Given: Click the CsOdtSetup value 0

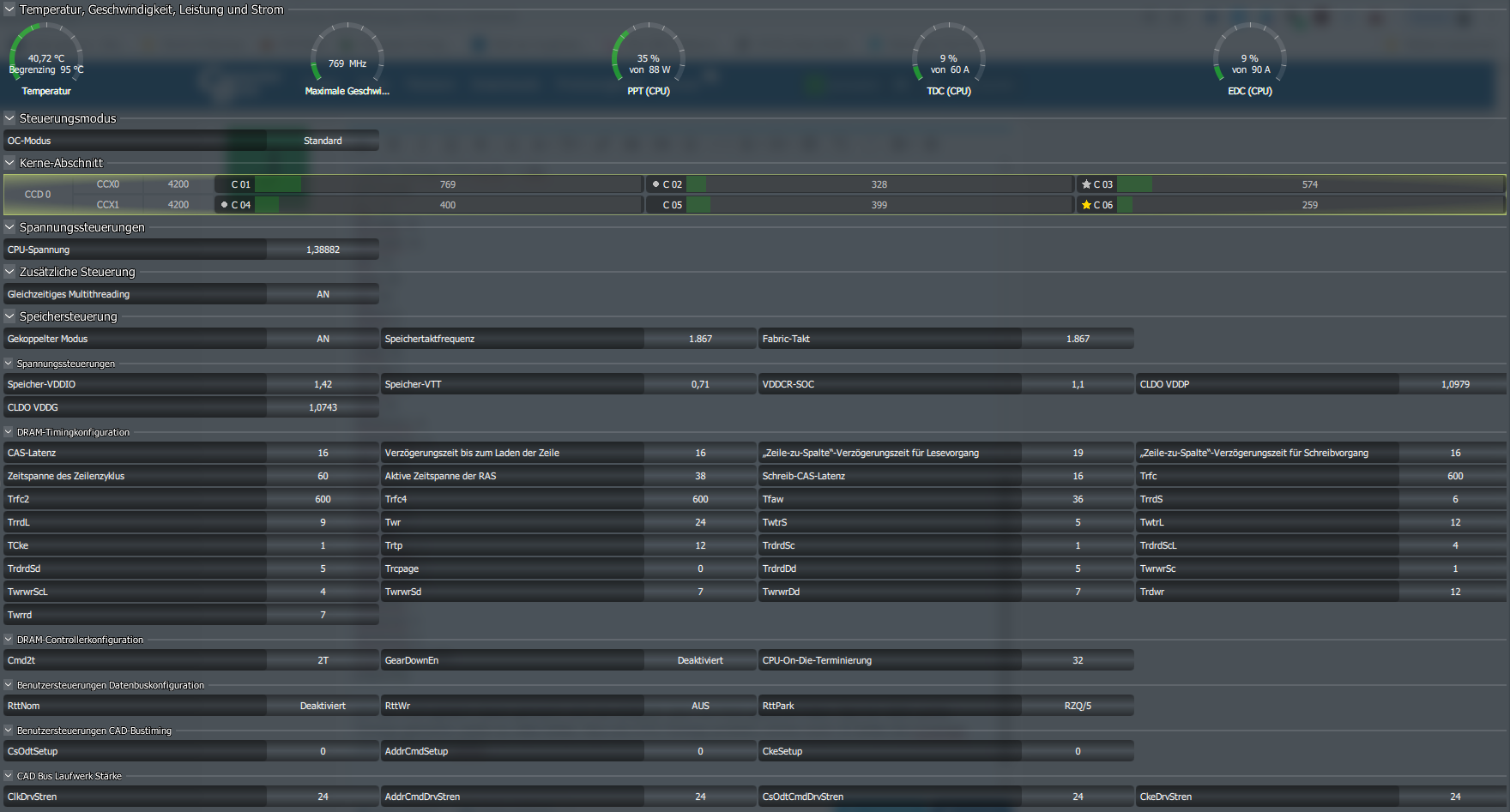Looking at the screenshot, I should (x=323, y=751).
